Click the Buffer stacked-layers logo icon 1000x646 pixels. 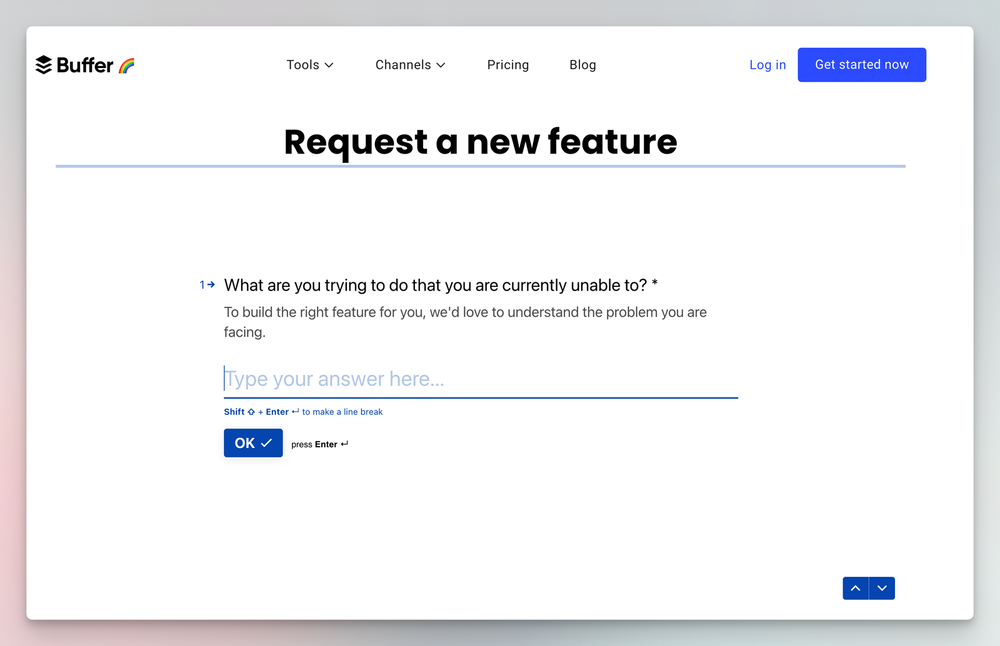coord(44,64)
